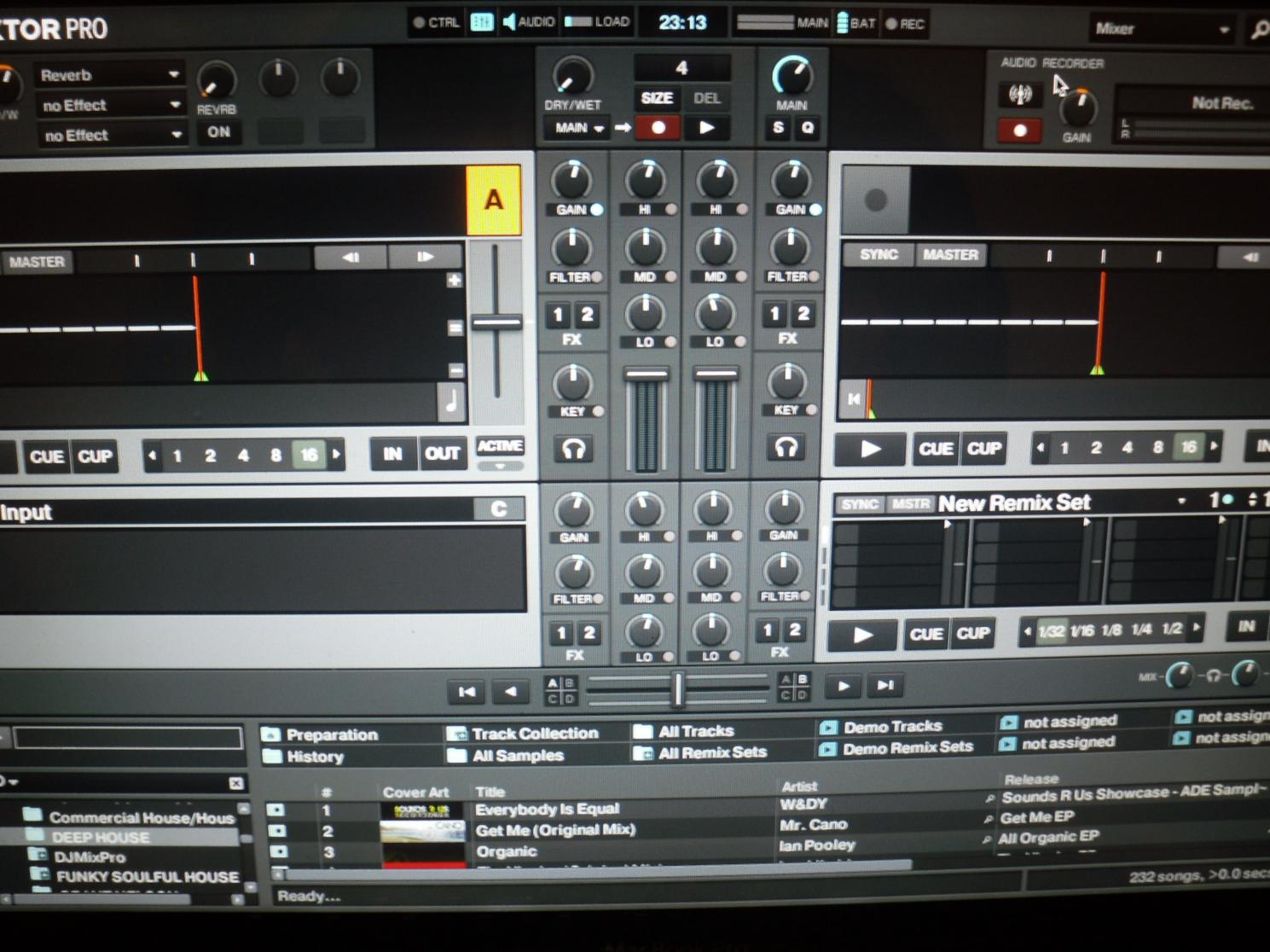Toggle the ACTIVE loop button on Deck A
Viewport: 1270px width, 952px height.
pyautogui.click(x=500, y=445)
